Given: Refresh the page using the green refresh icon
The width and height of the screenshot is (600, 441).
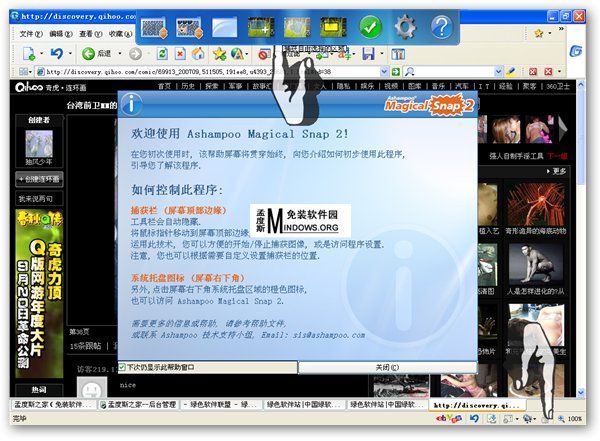Looking at the screenshot, I should (x=162, y=54).
